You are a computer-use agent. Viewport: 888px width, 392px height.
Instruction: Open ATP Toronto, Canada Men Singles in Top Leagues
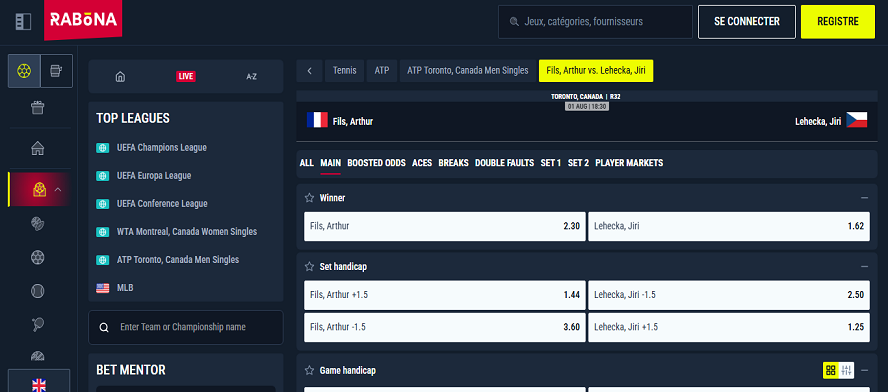(x=178, y=260)
